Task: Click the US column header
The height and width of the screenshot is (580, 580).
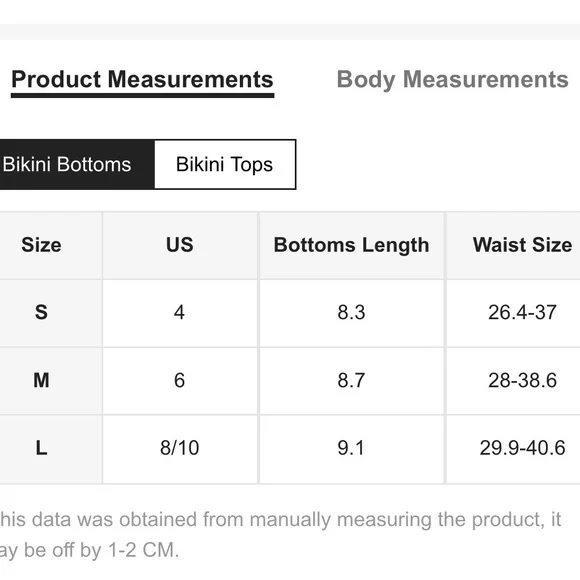Action: click(180, 245)
